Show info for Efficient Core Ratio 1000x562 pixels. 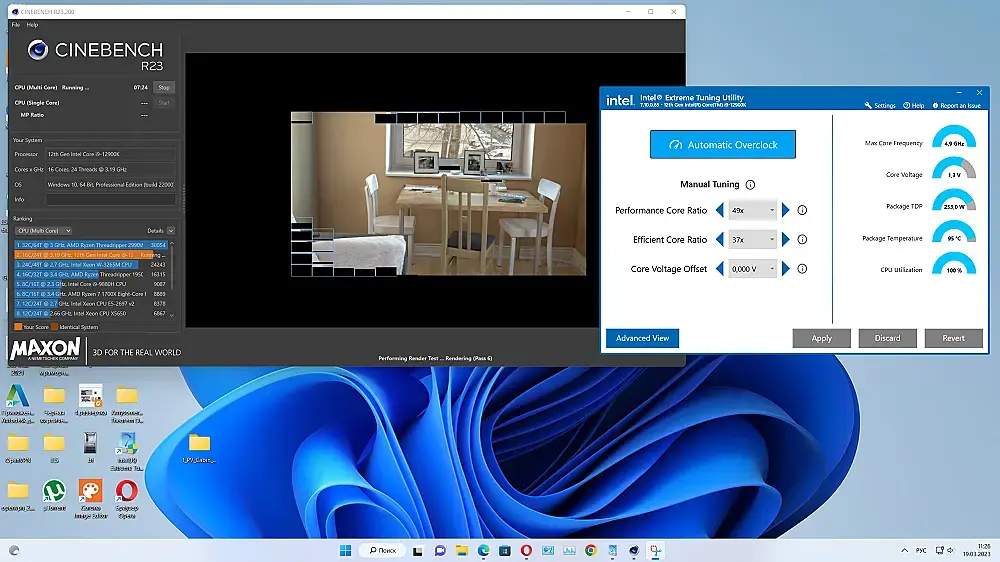[x=802, y=239]
